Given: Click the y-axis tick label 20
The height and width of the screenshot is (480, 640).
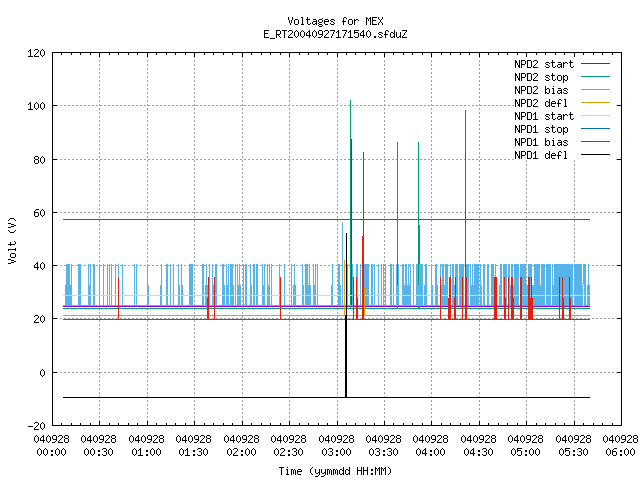Looking at the screenshot, I should pos(40,320).
